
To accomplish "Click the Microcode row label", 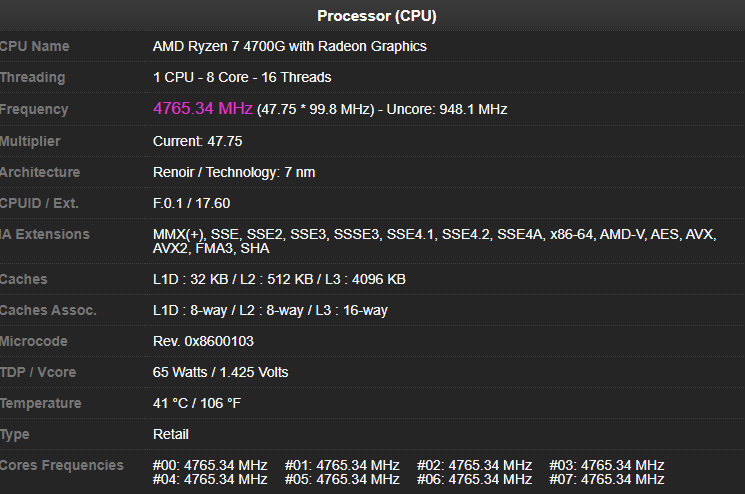I will pos(34,341).
